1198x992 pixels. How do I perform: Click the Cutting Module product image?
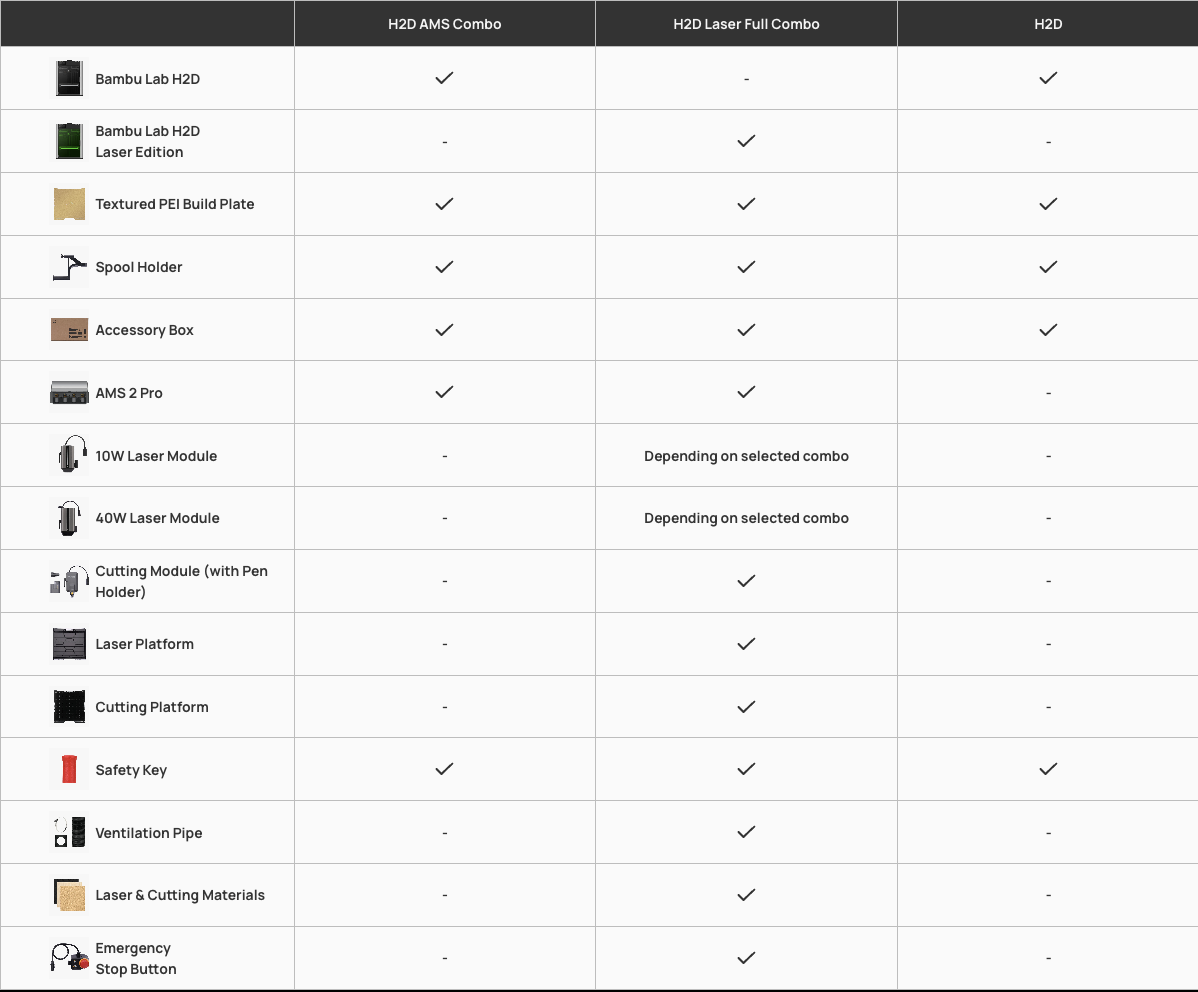(69, 581)
